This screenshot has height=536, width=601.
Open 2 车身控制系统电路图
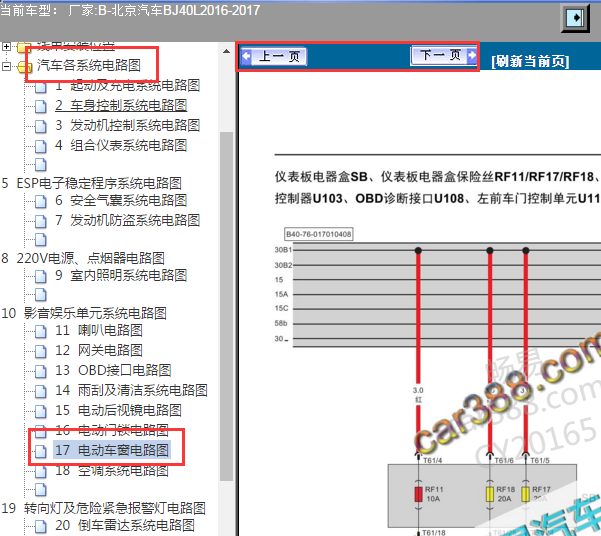tap(121, 105)
